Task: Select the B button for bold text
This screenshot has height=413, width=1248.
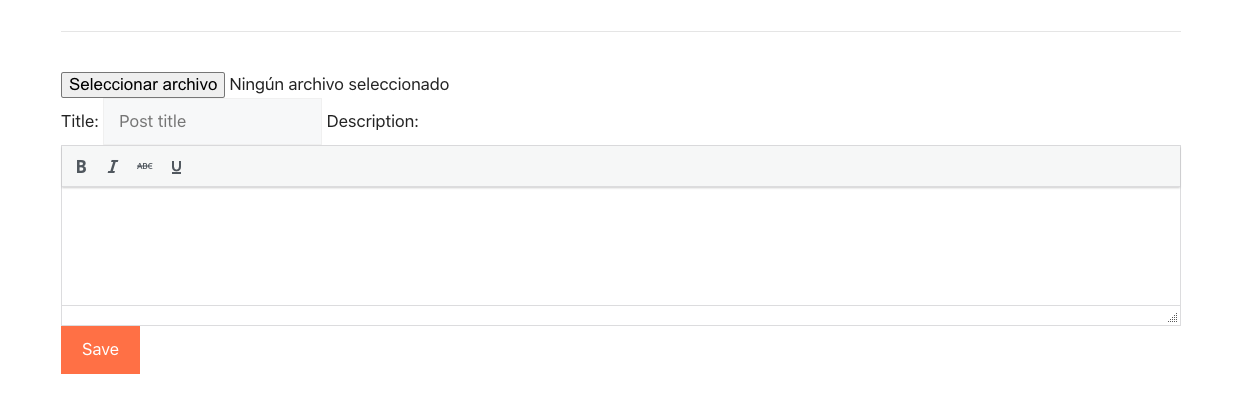Action: 81,167
